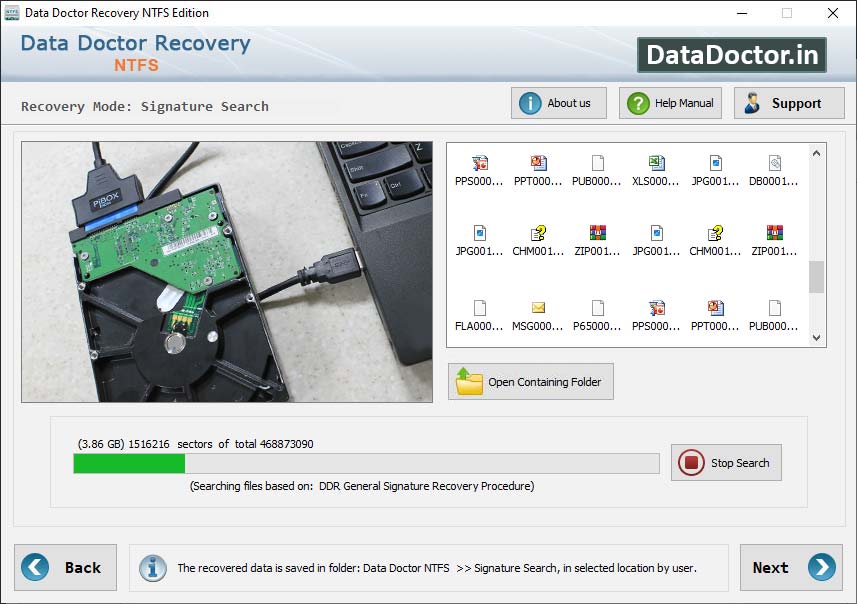Screen dimensions: 857x604
Task: Open the Help Manual
Action: 669,102
